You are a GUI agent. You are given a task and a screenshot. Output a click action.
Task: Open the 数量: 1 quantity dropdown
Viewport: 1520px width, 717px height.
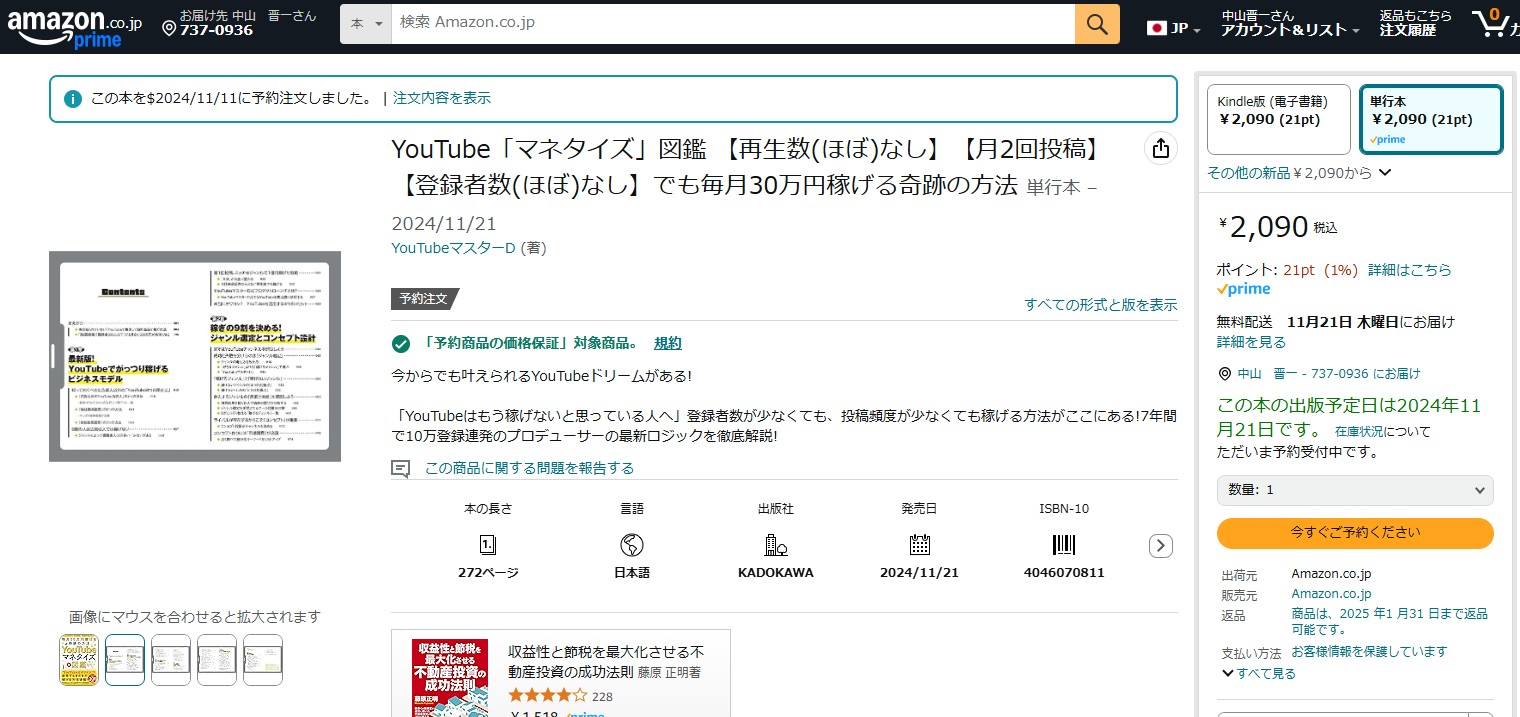tap(1355, 490)
